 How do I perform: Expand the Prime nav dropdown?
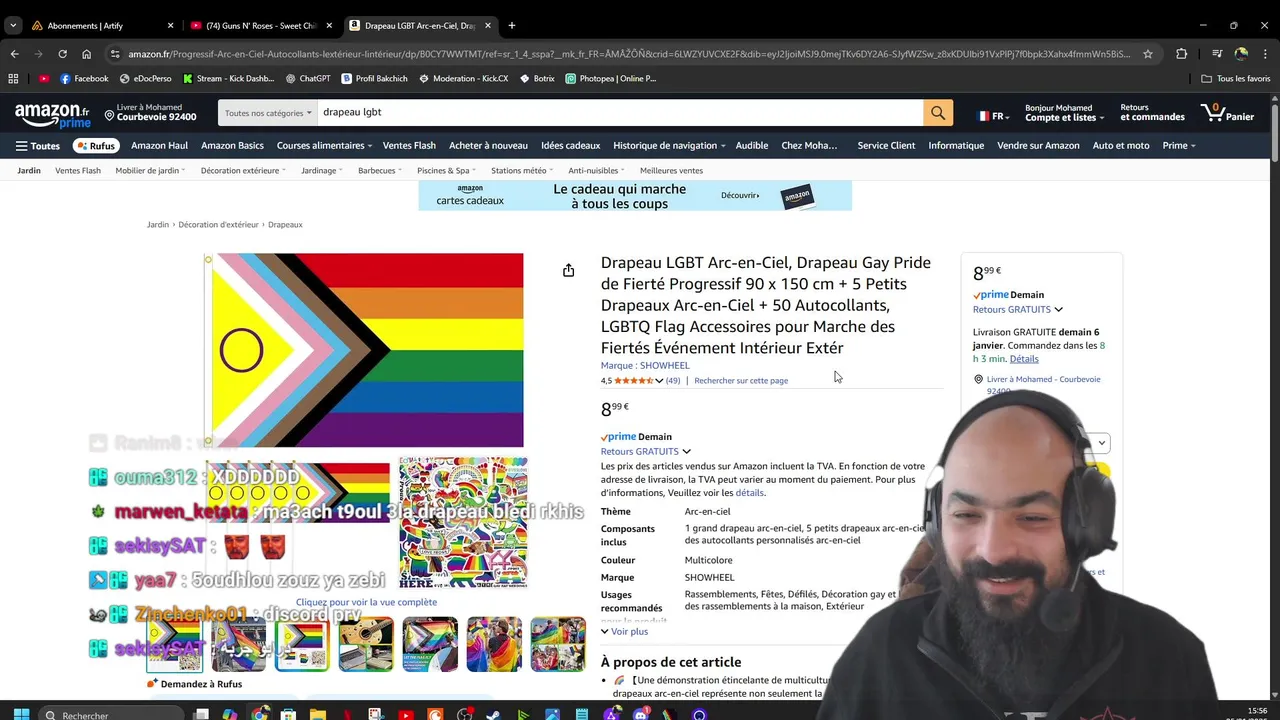(x=1179, y=146)
